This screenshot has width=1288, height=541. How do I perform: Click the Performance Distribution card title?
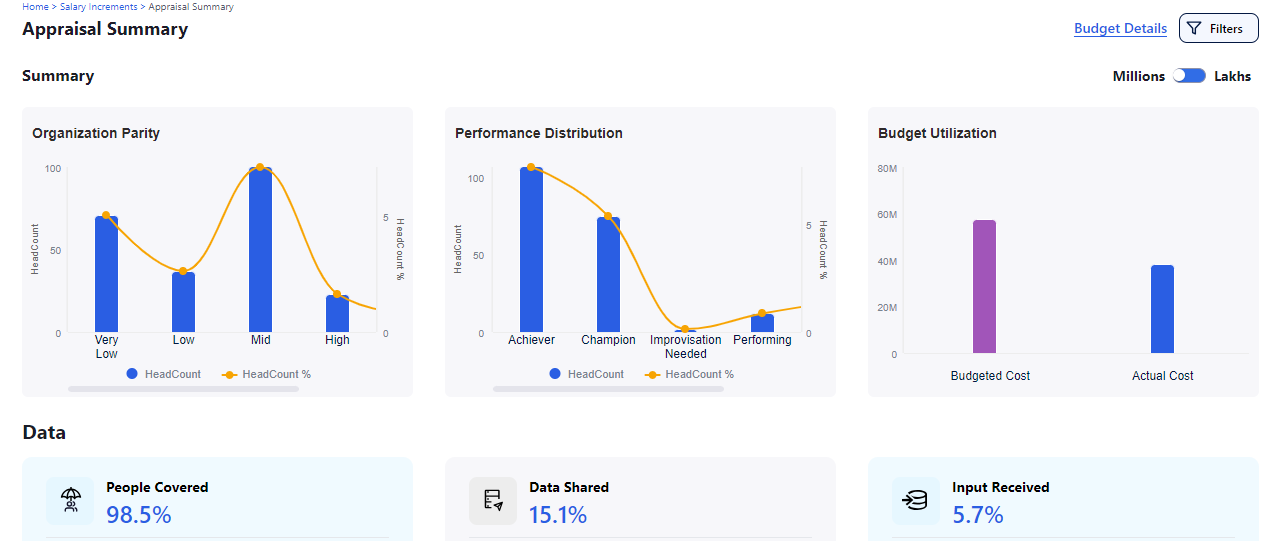click(539, 133)
